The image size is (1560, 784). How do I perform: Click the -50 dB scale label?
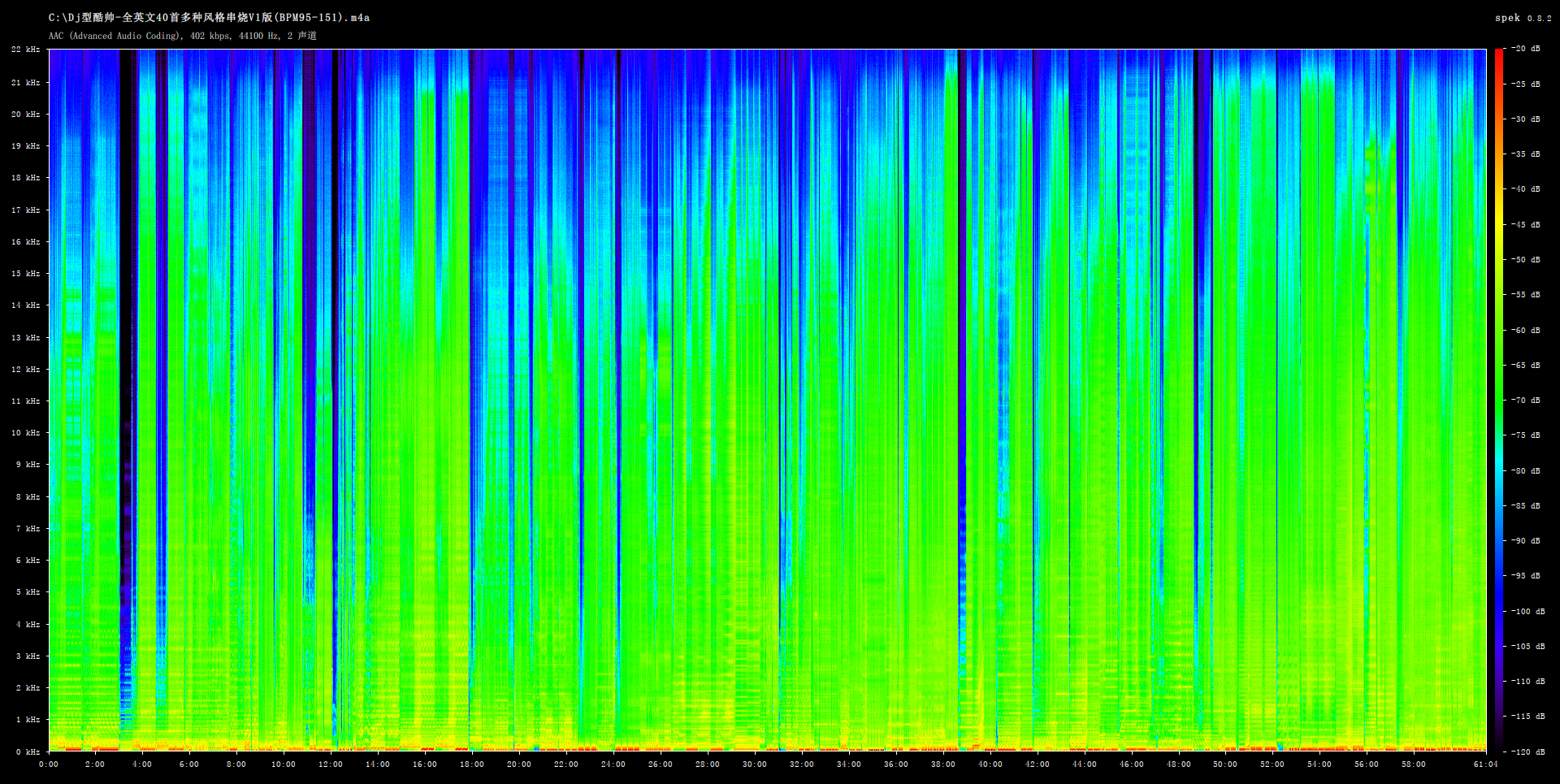tap(1525, 260)
